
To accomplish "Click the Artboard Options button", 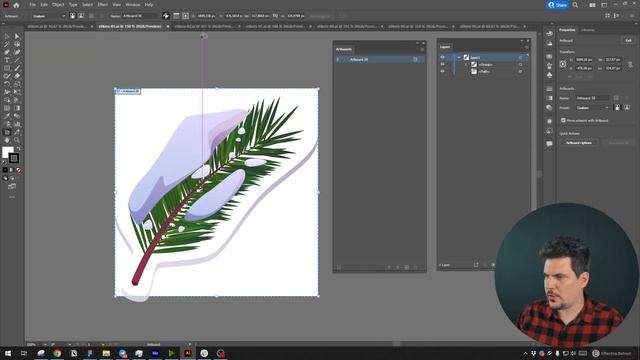I will pyautogui.click(x=579, y=143).
